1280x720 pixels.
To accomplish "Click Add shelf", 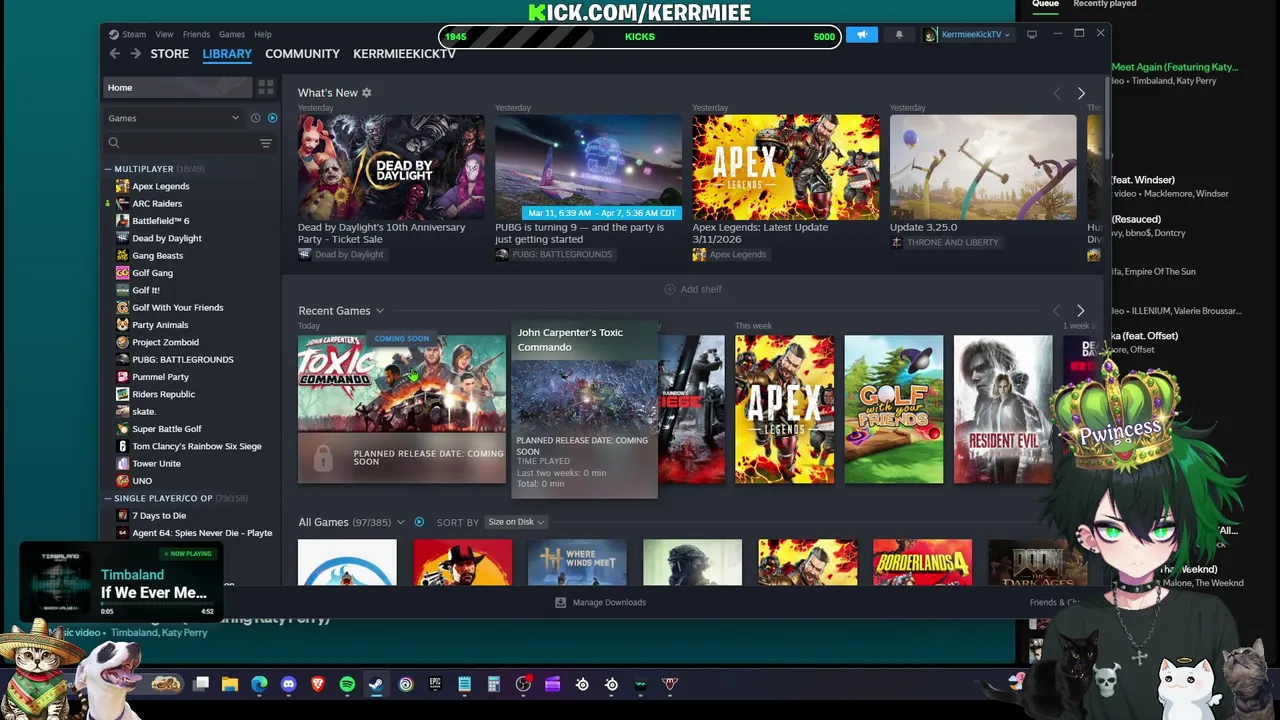I will point(693,289).
